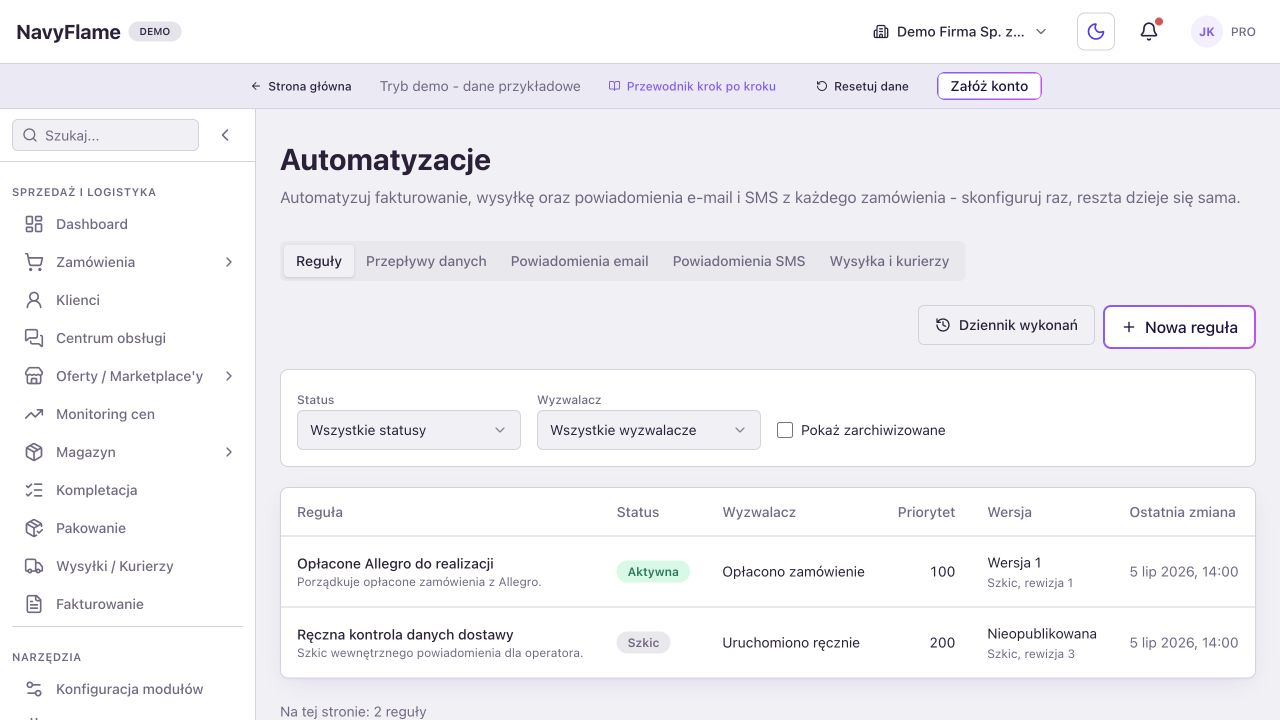Click Zamówienia shopping cart icon

coord(34,262)
